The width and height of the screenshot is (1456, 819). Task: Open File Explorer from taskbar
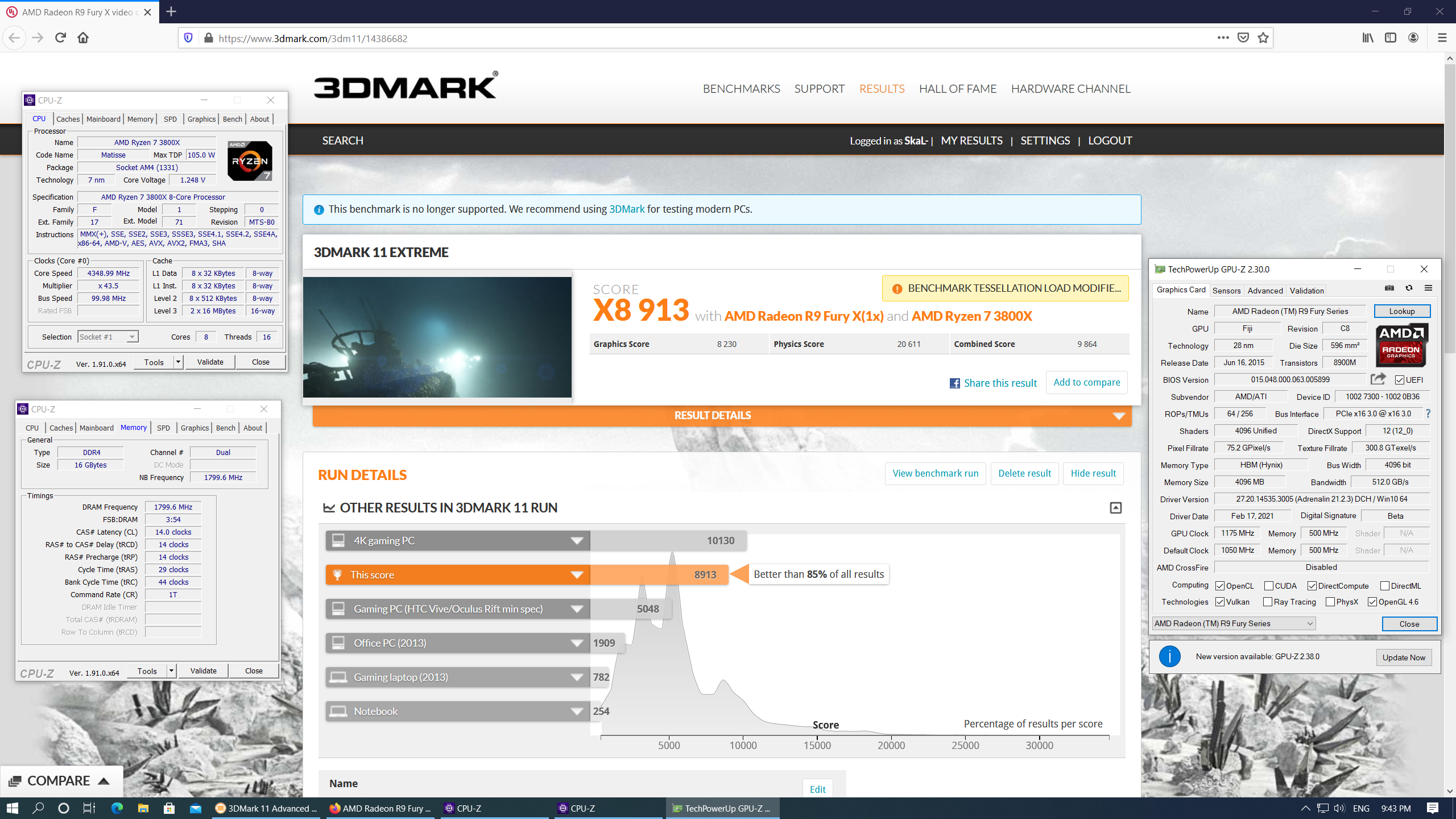(143, 808)
